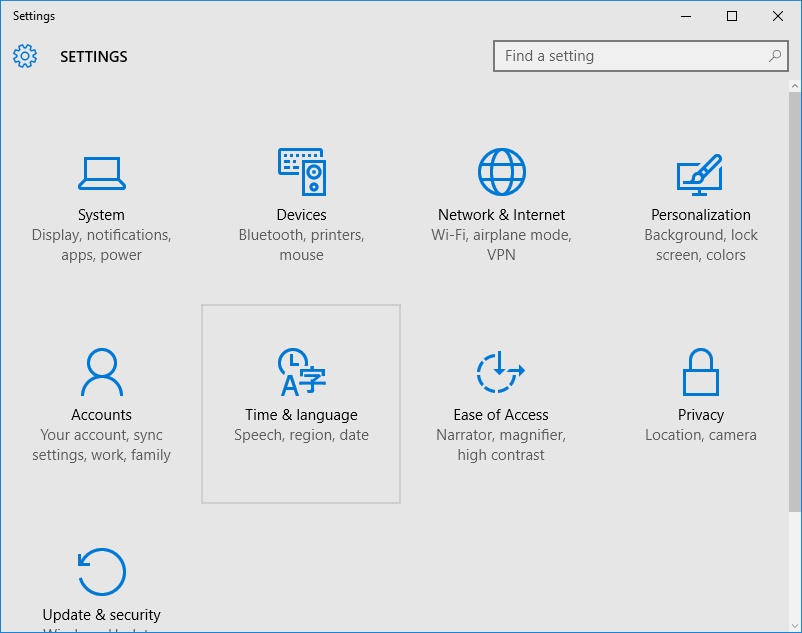Open the Network & Internet globe icon
The height and width of the screenshot is (633, 802).
coord(501,172)
